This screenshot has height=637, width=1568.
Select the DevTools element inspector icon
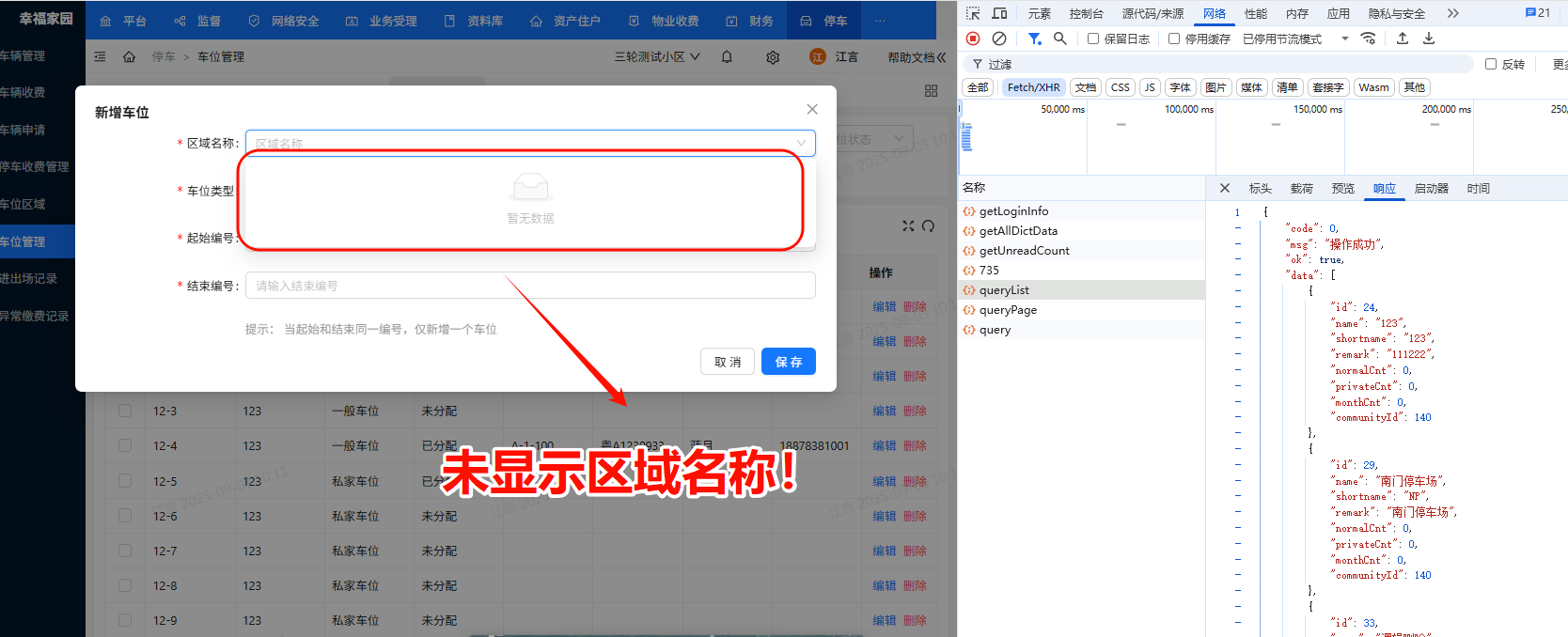pyautogui.click(x=973, y=13)
